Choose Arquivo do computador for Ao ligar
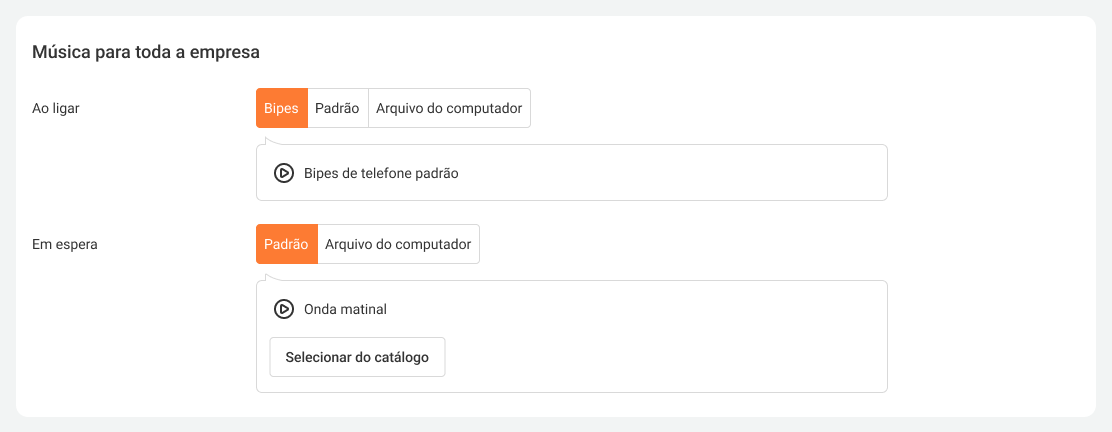The width and height of the screenshot is (1112, 432). click(449, 108)
